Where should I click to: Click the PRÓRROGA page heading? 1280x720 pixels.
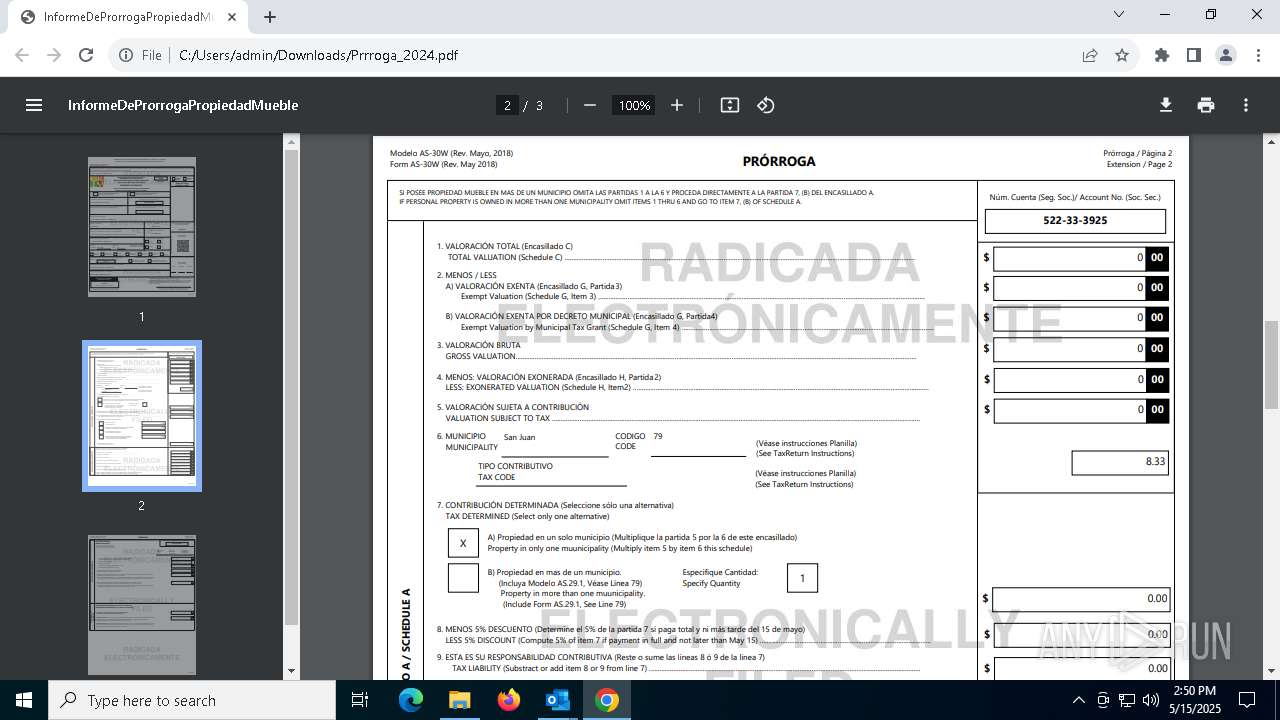[x=779, y=161]
